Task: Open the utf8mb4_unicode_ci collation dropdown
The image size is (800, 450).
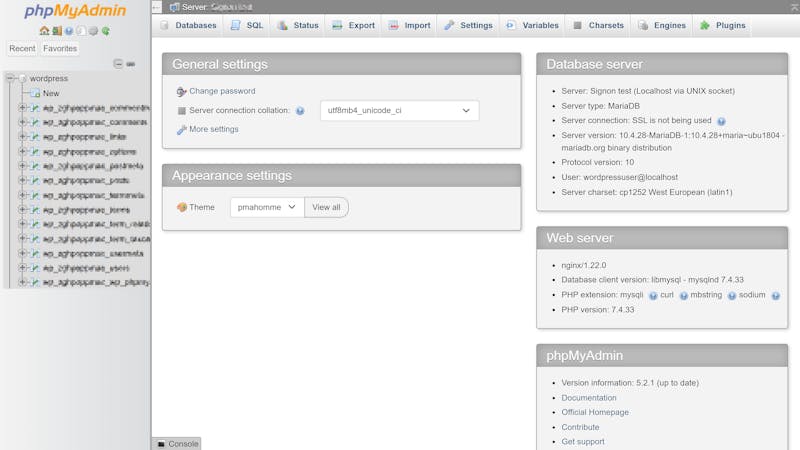Action: tap(399, 111)
